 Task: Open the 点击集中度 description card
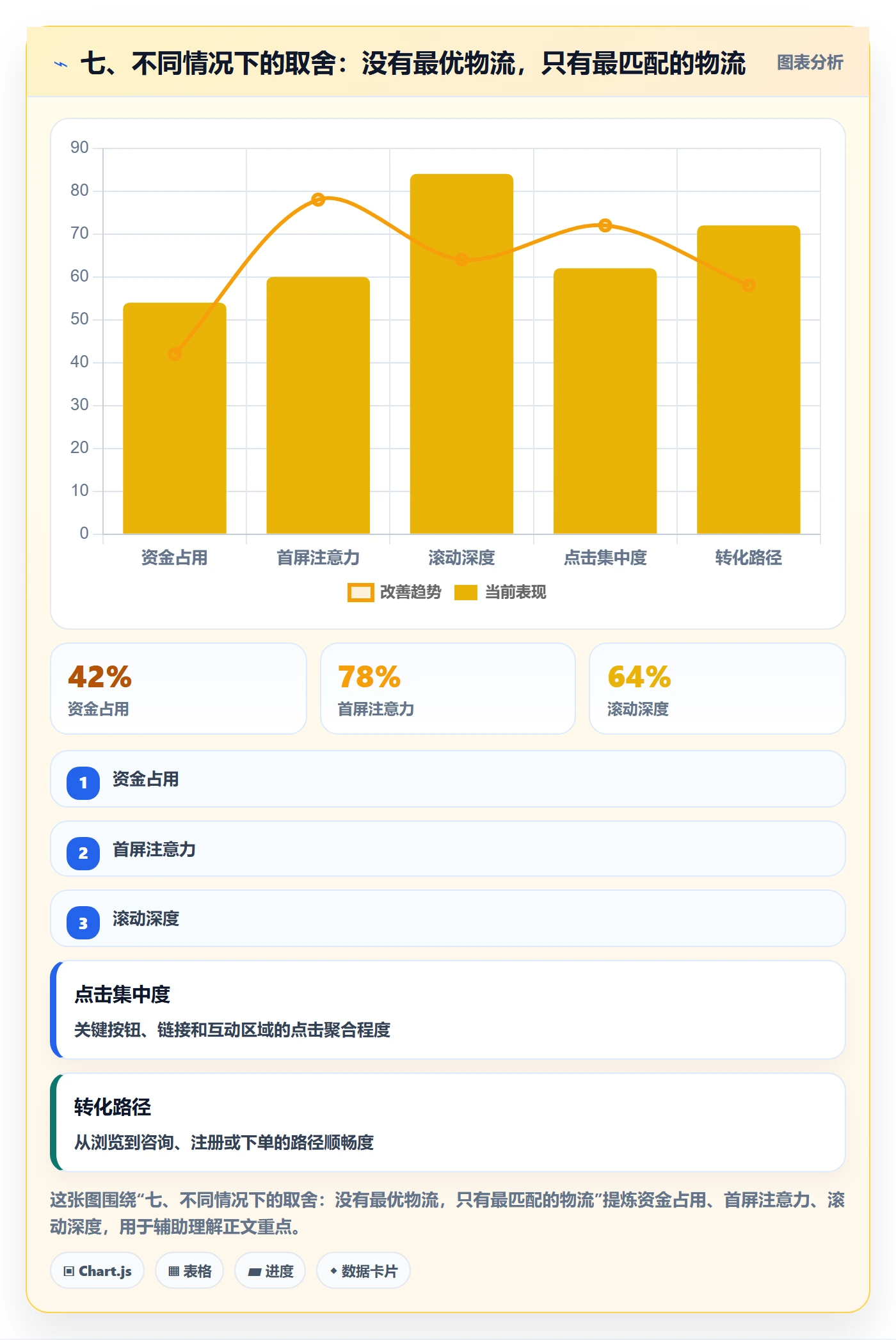coord(448,1010)
